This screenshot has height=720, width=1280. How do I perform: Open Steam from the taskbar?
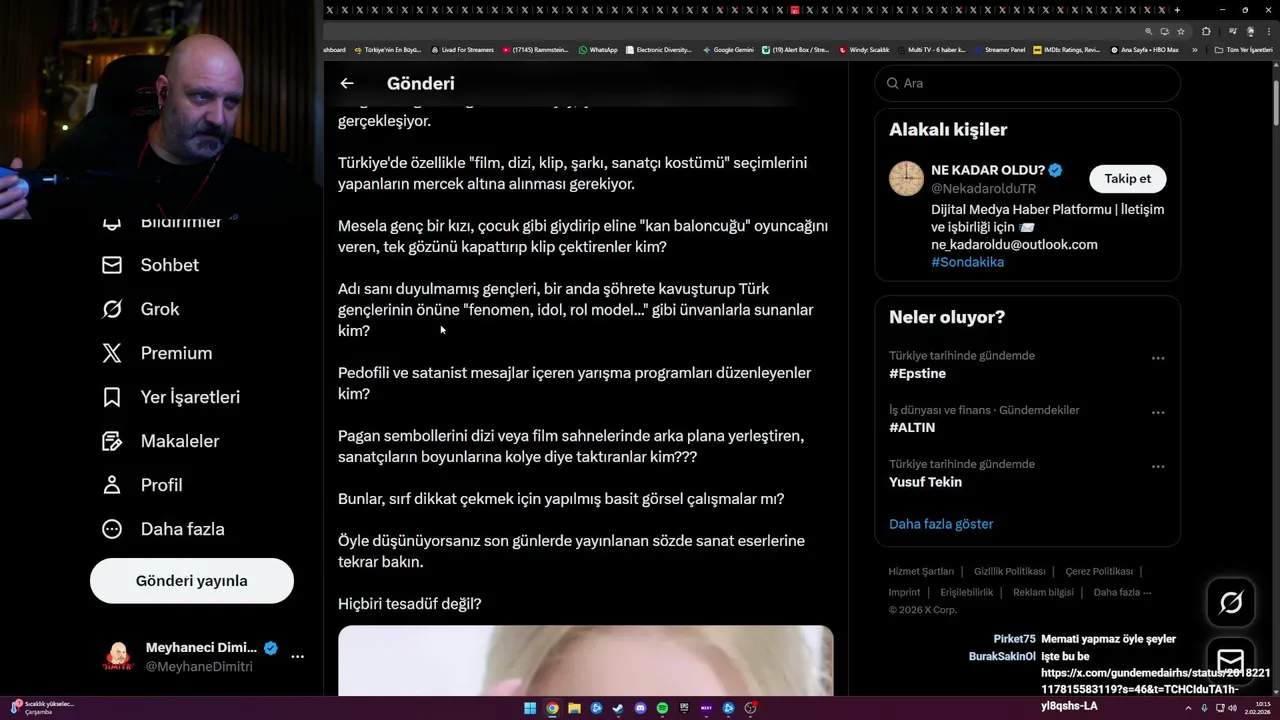coord(618,708)
